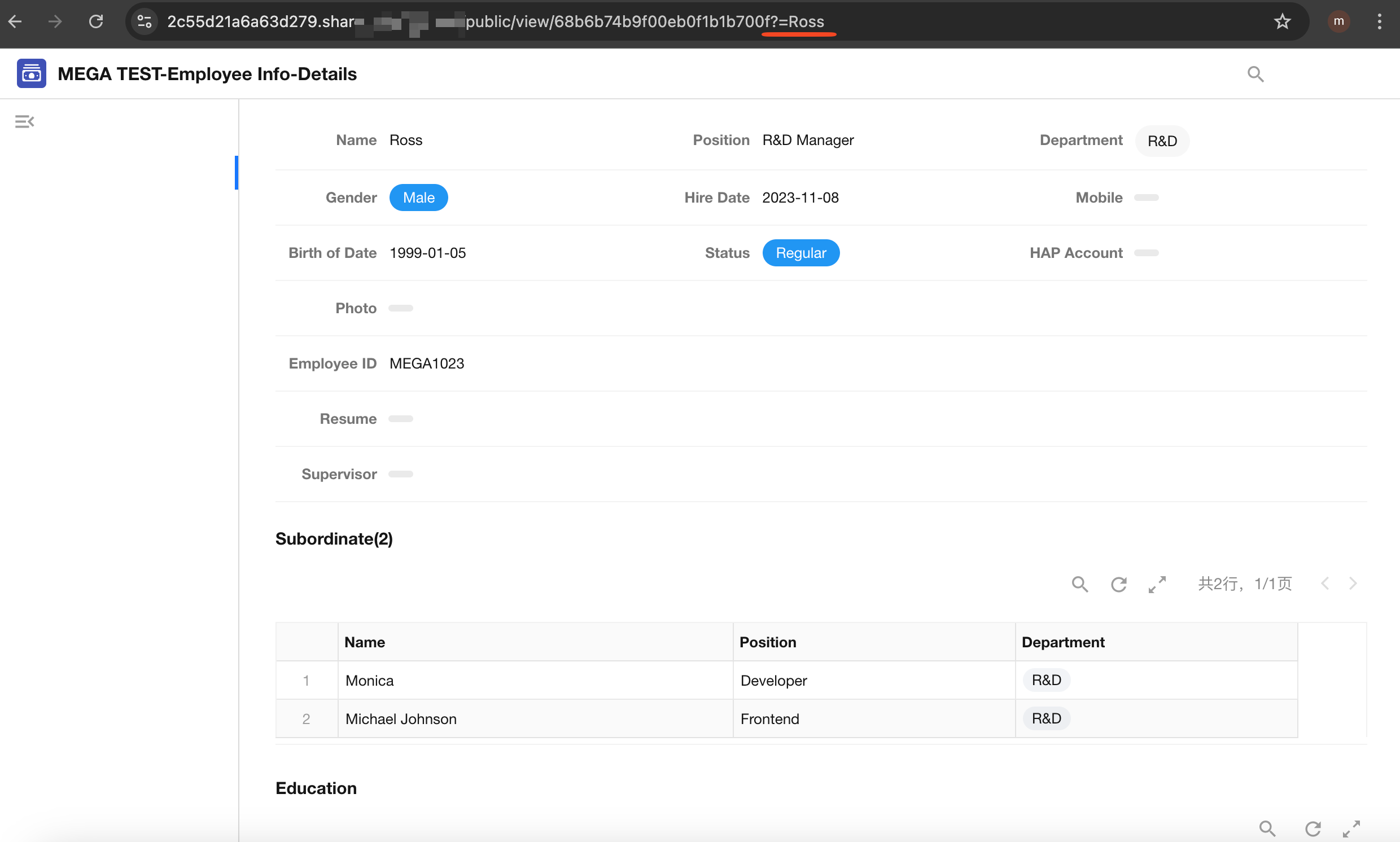This screenshot has width=1400, height=842.
Task: Open Monica's subordinate record
Action: coord(369,680)
